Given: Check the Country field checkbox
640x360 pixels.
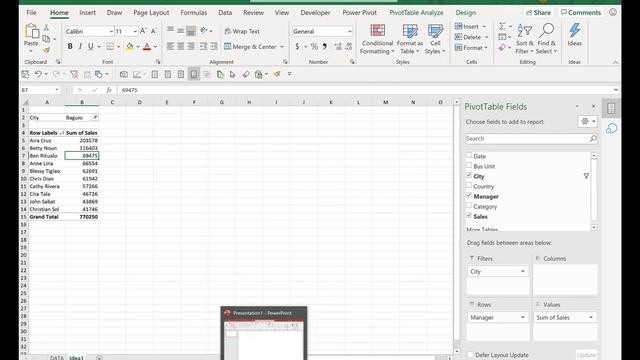Looking at the screenshot, I should pos(469,186).
